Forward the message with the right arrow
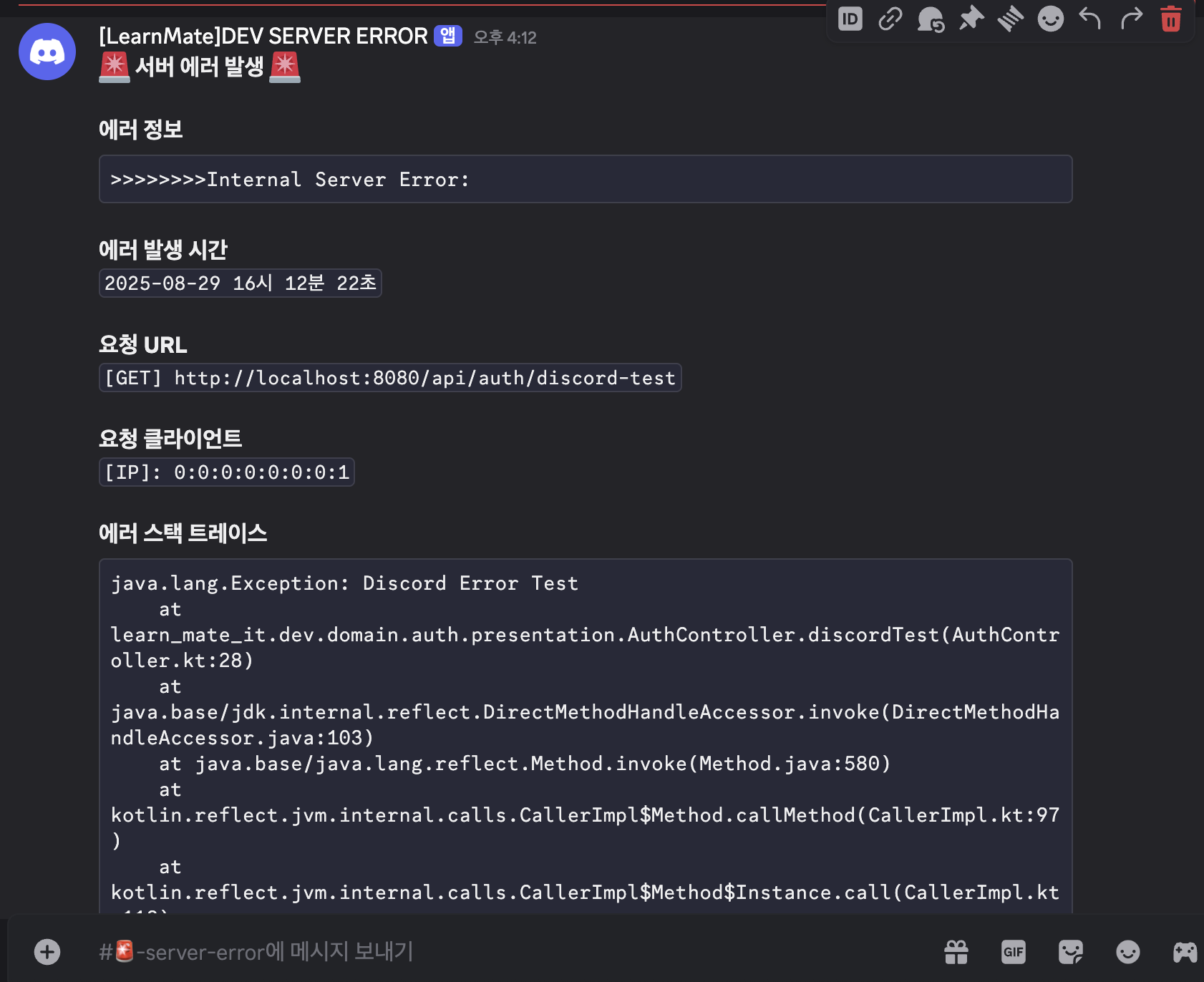1204x982 pixels. coord(1131,19)
